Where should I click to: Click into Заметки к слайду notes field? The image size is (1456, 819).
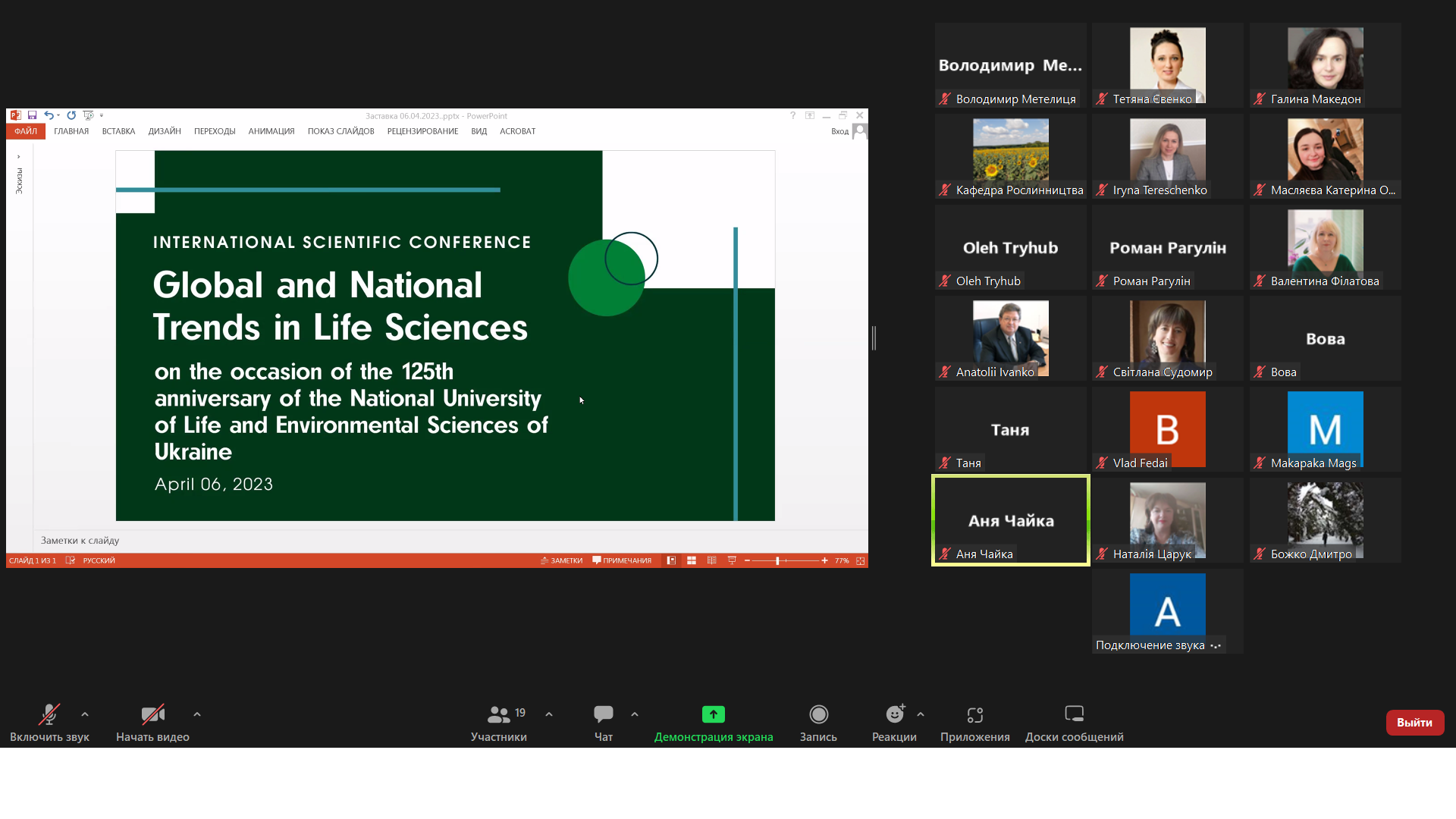[x=450, y=541]
